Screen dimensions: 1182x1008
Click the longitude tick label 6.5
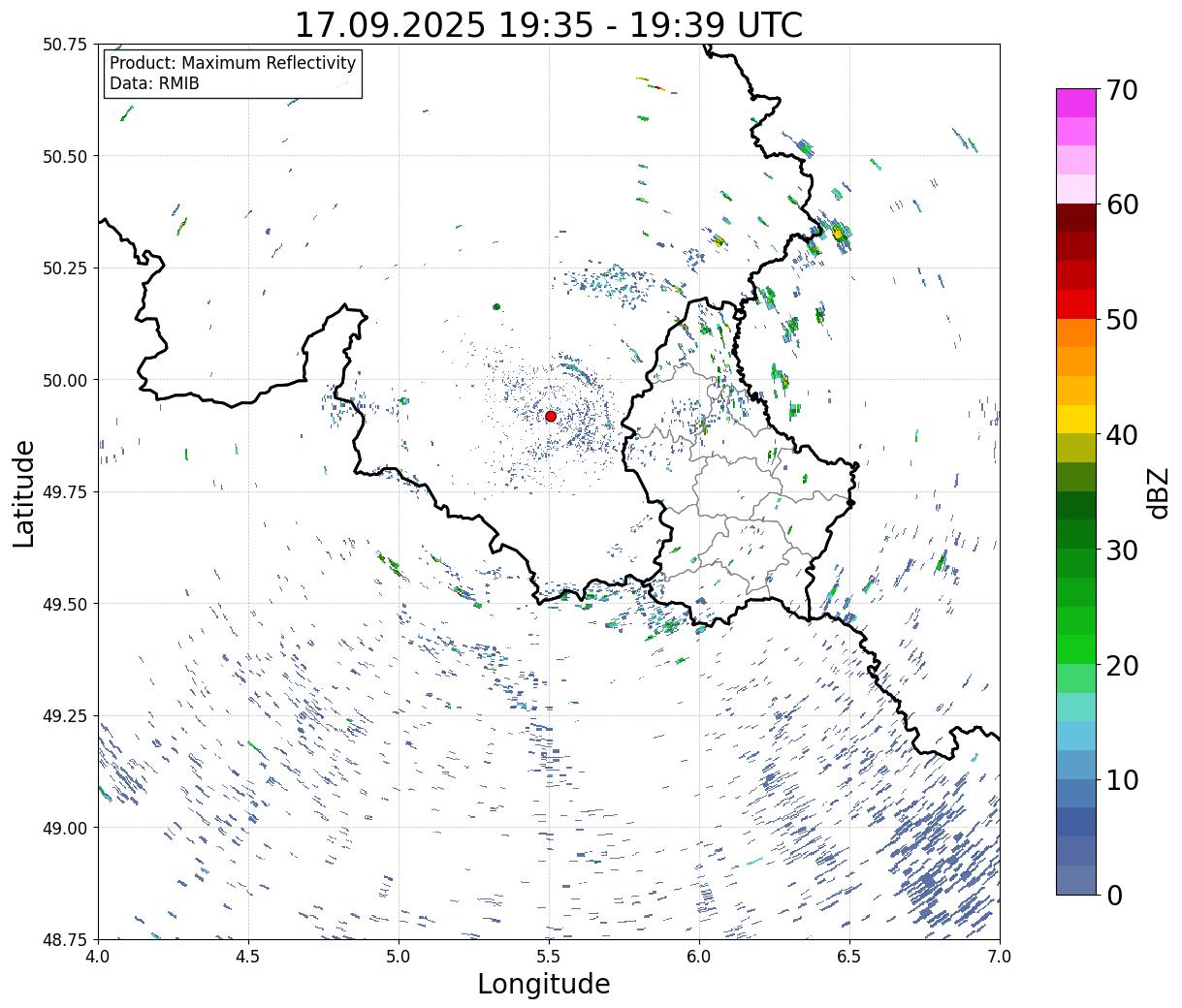pos(849,956)
